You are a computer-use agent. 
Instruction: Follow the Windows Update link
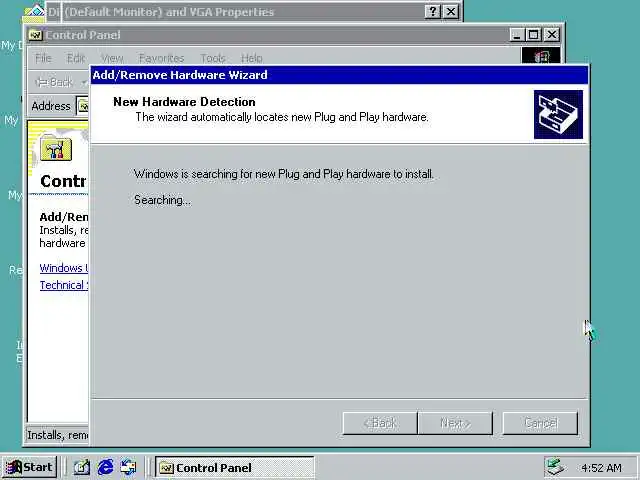[64, 268]
